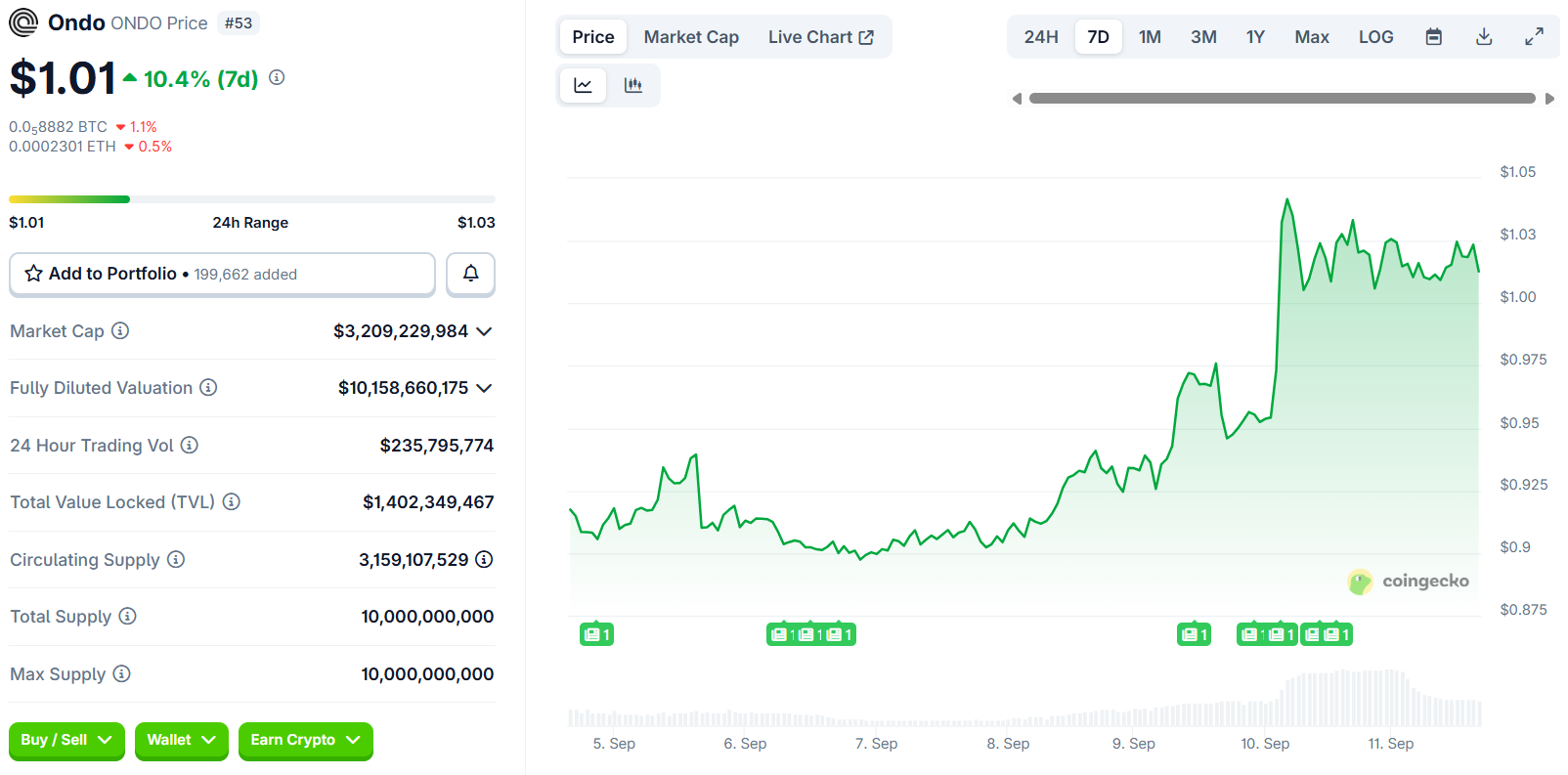Select 1M time range
The height and width of the screenshot is (775, 1568).
1150,37
